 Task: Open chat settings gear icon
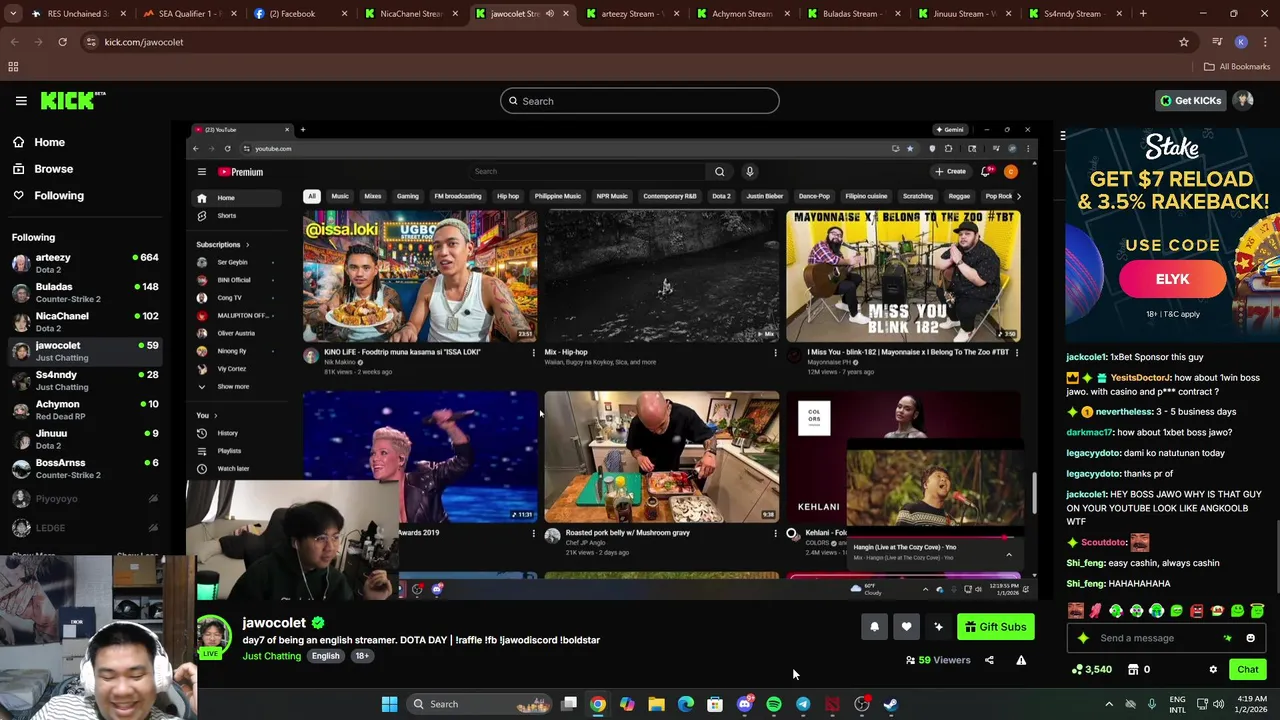click(x=1213, y=670)
